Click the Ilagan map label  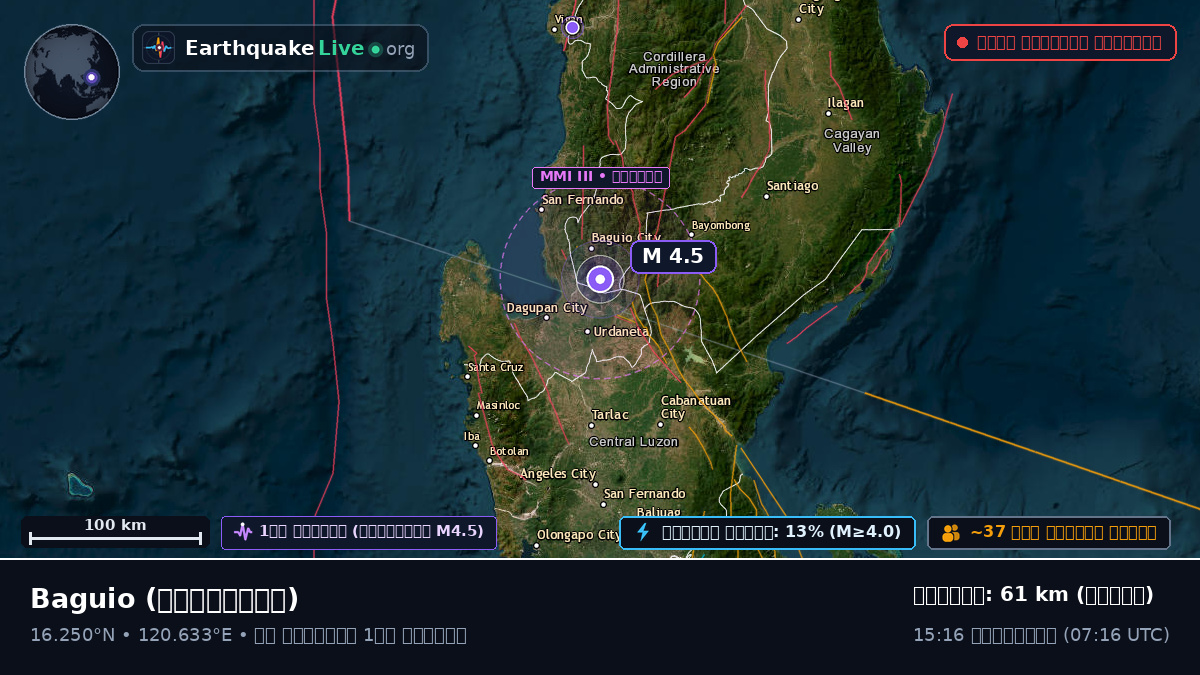point(845,103)
